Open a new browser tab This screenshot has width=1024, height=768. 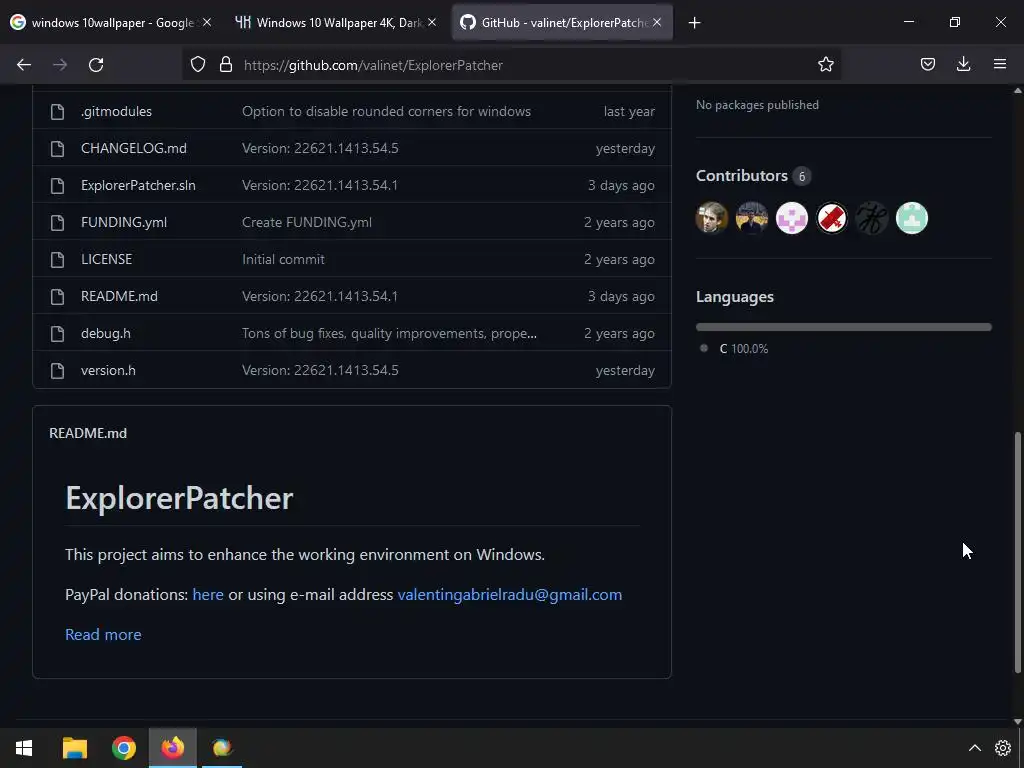[694, 23]
